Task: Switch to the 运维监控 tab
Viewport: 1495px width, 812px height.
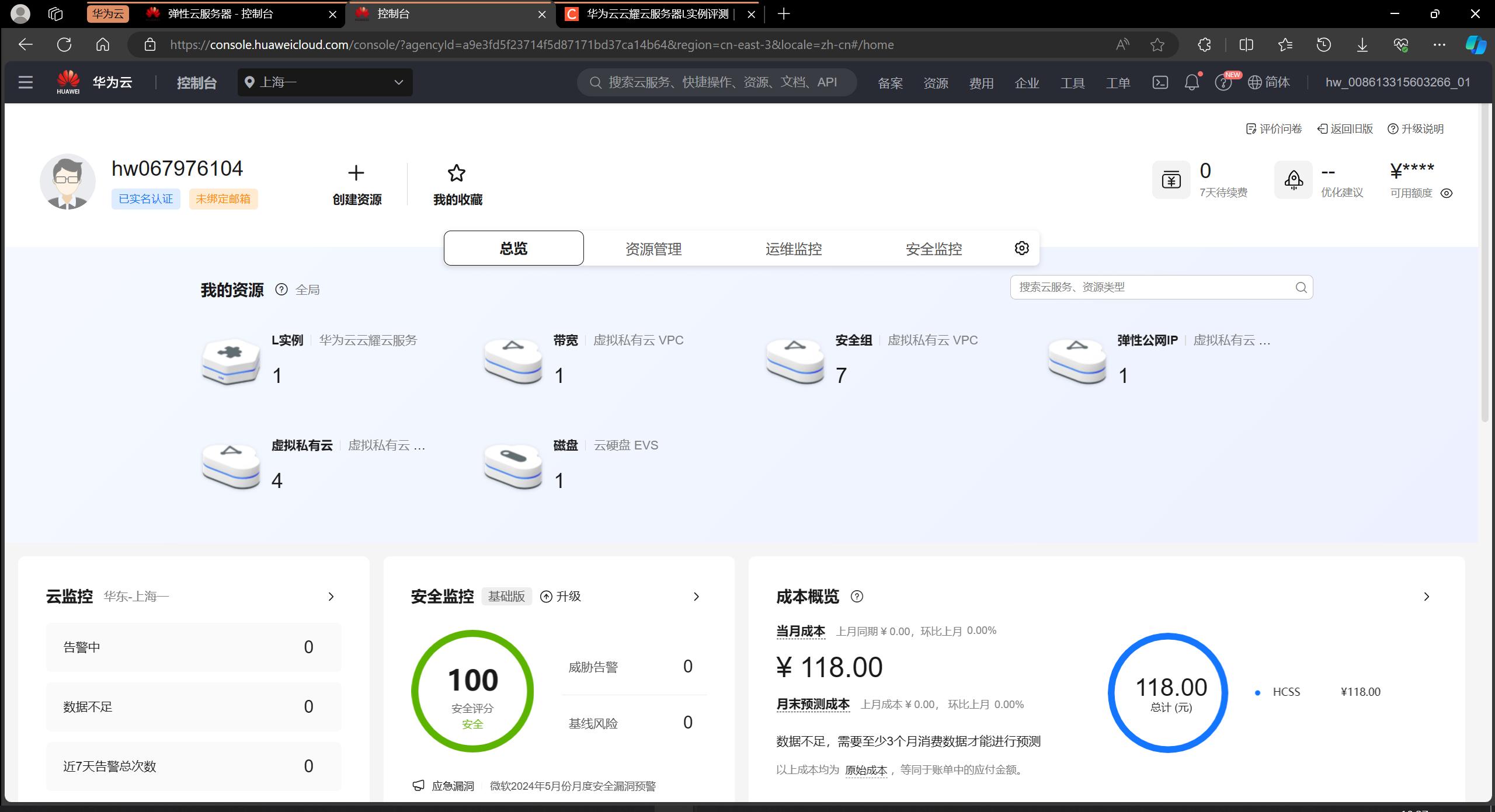Action: pyautogui.click(x=794, y=248)
